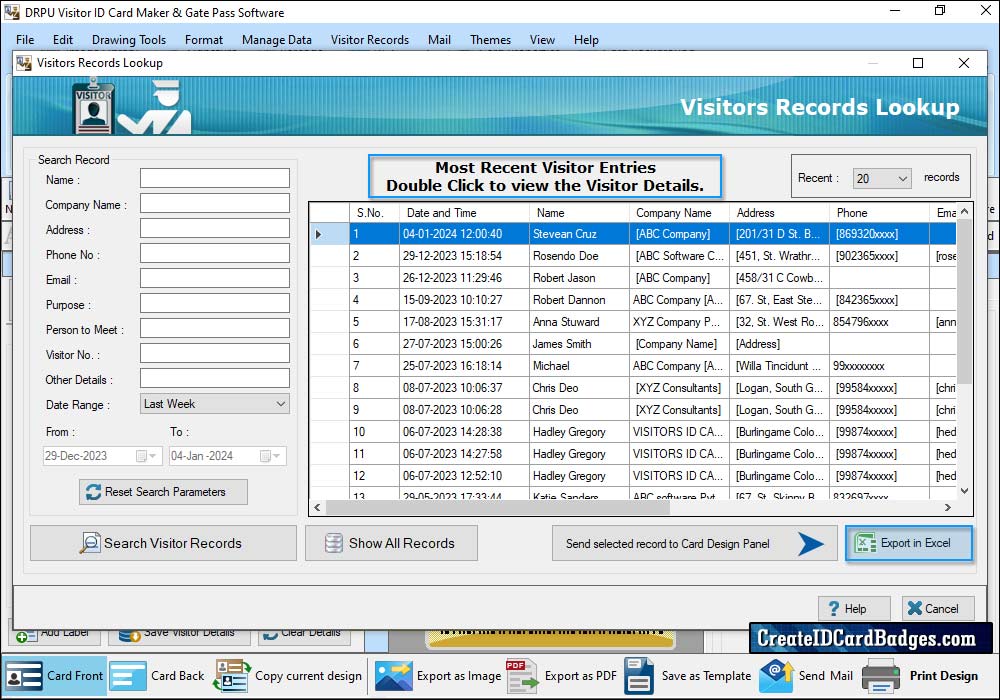
Task: Open the Format menu
Action: [x=204, y=40]
